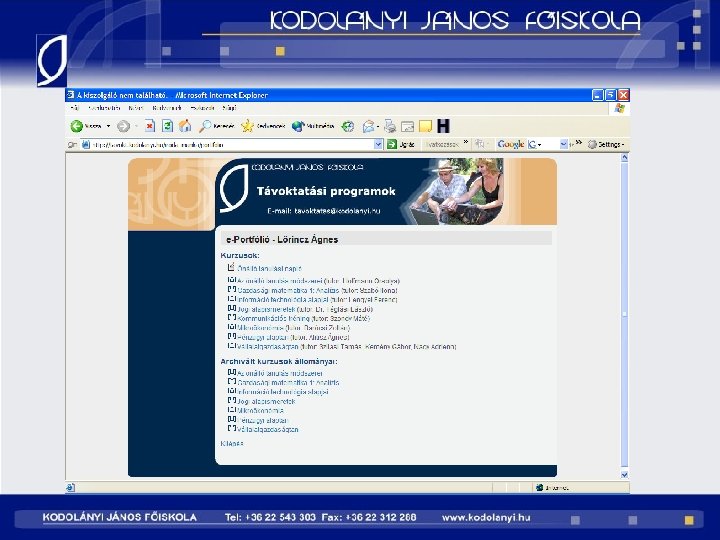Go back with the Vissza arrow button
720x540 pixels.
[x=85, y=126]
